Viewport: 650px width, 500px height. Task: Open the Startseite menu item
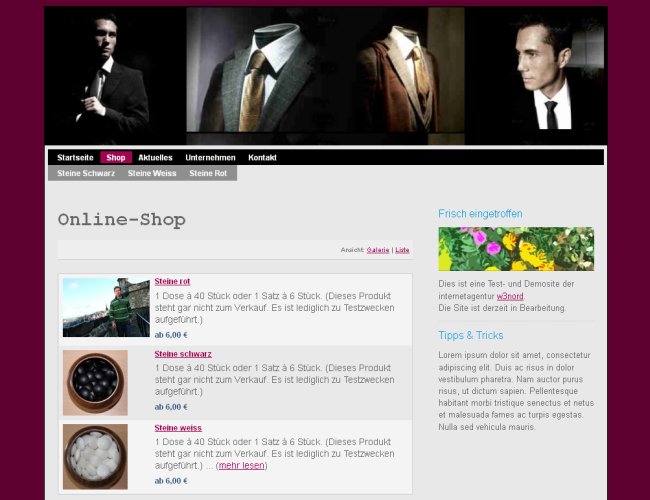click(75, 158)
